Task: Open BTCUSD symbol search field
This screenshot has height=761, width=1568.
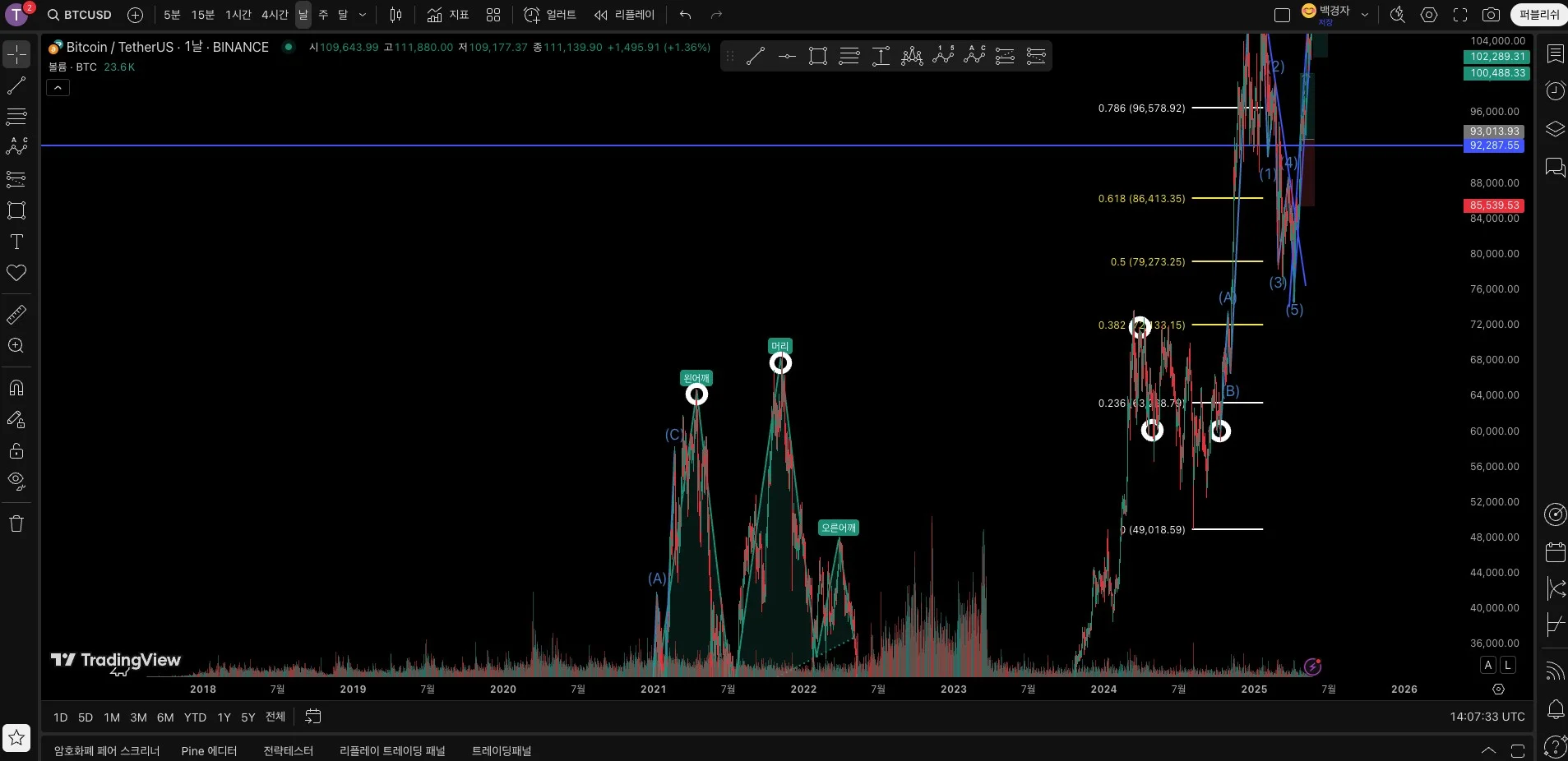Action: [x=80, y=15]
